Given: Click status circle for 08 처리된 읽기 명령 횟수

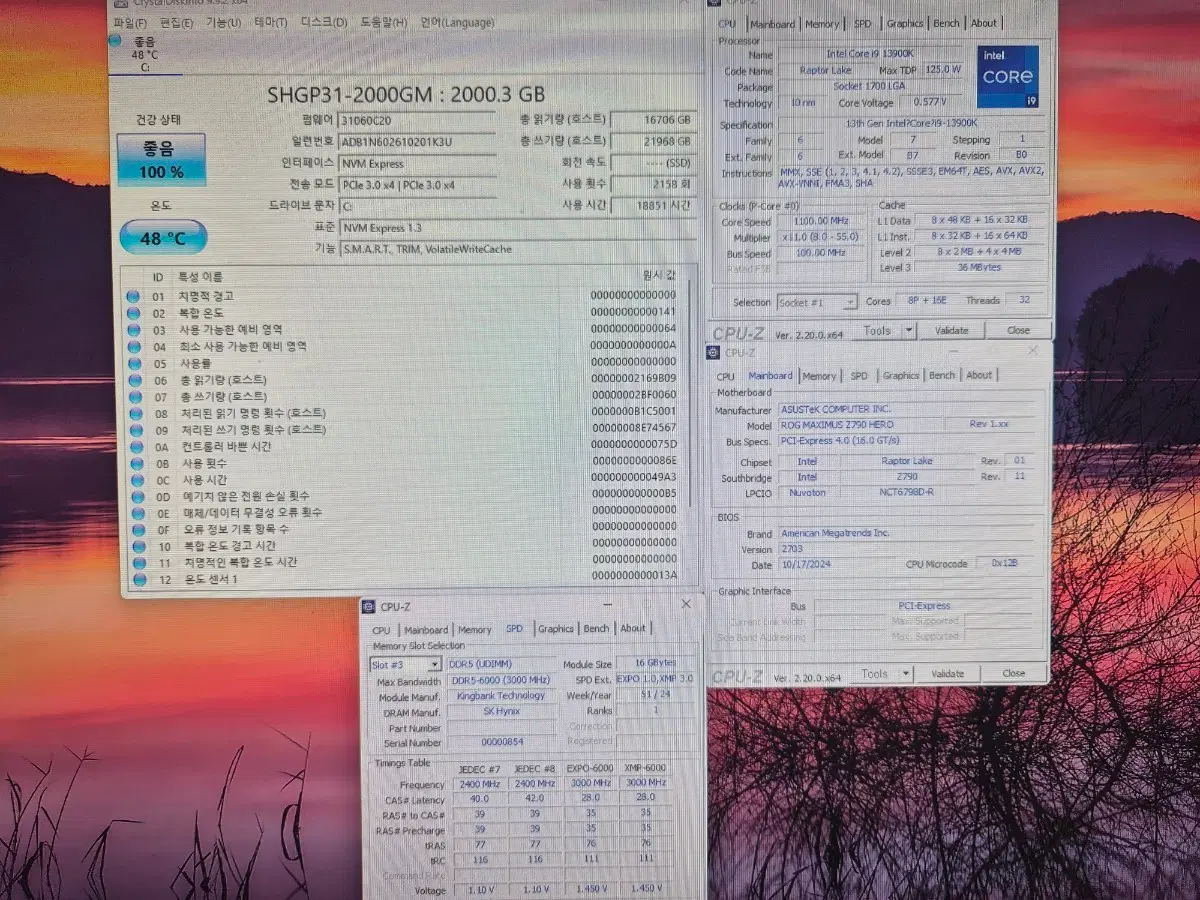Looking at the screenshot, I should click(134, 413).
